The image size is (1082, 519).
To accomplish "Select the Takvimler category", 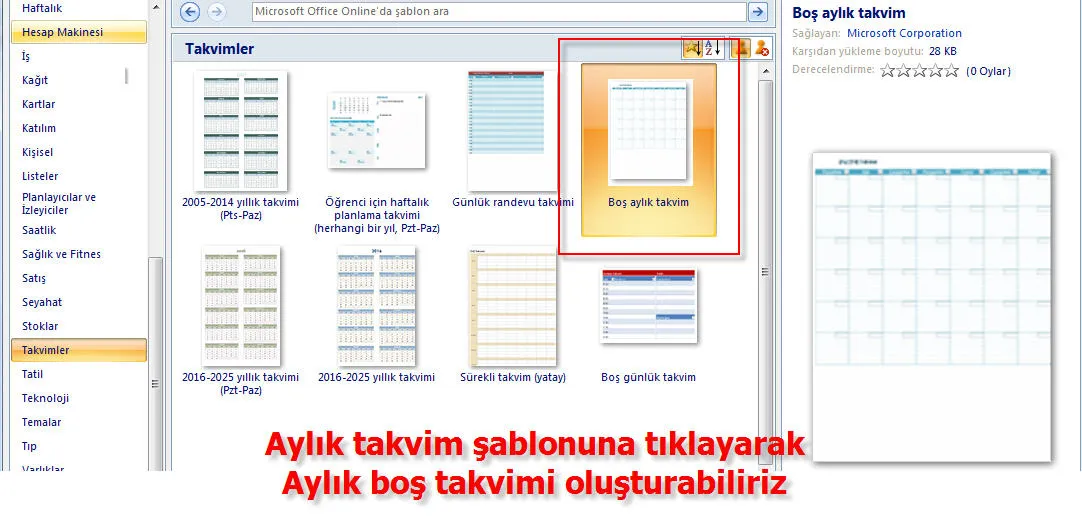I will tap(78, 350).
